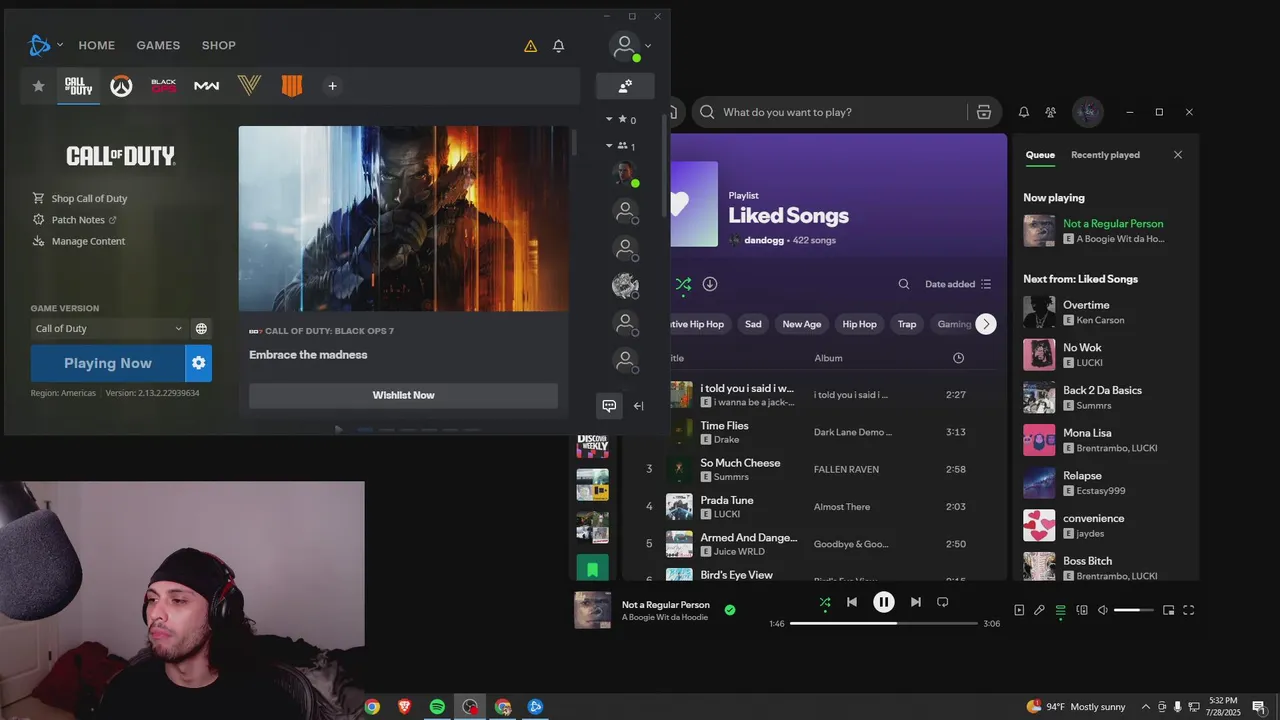Open the Manage Content link
The height and width of the screenshot is (720, 1280).
88,241
